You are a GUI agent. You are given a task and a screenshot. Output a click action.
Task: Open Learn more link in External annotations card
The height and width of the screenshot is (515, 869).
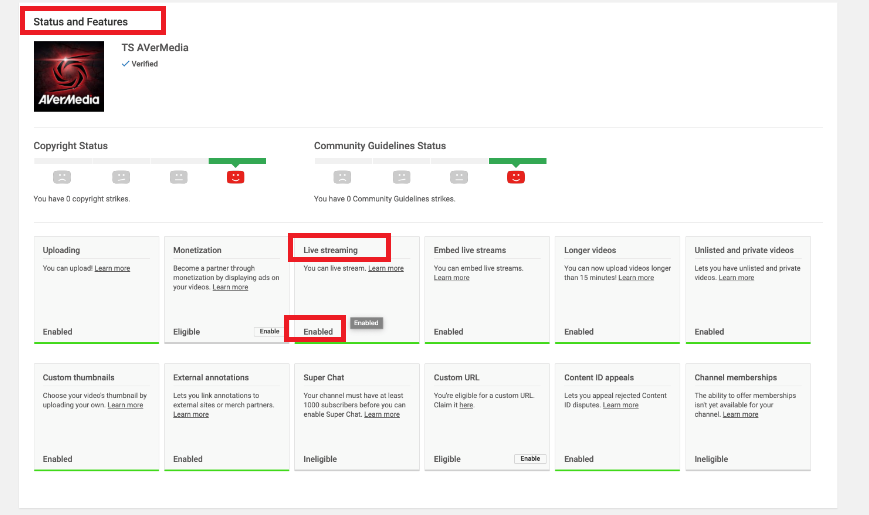191,415
